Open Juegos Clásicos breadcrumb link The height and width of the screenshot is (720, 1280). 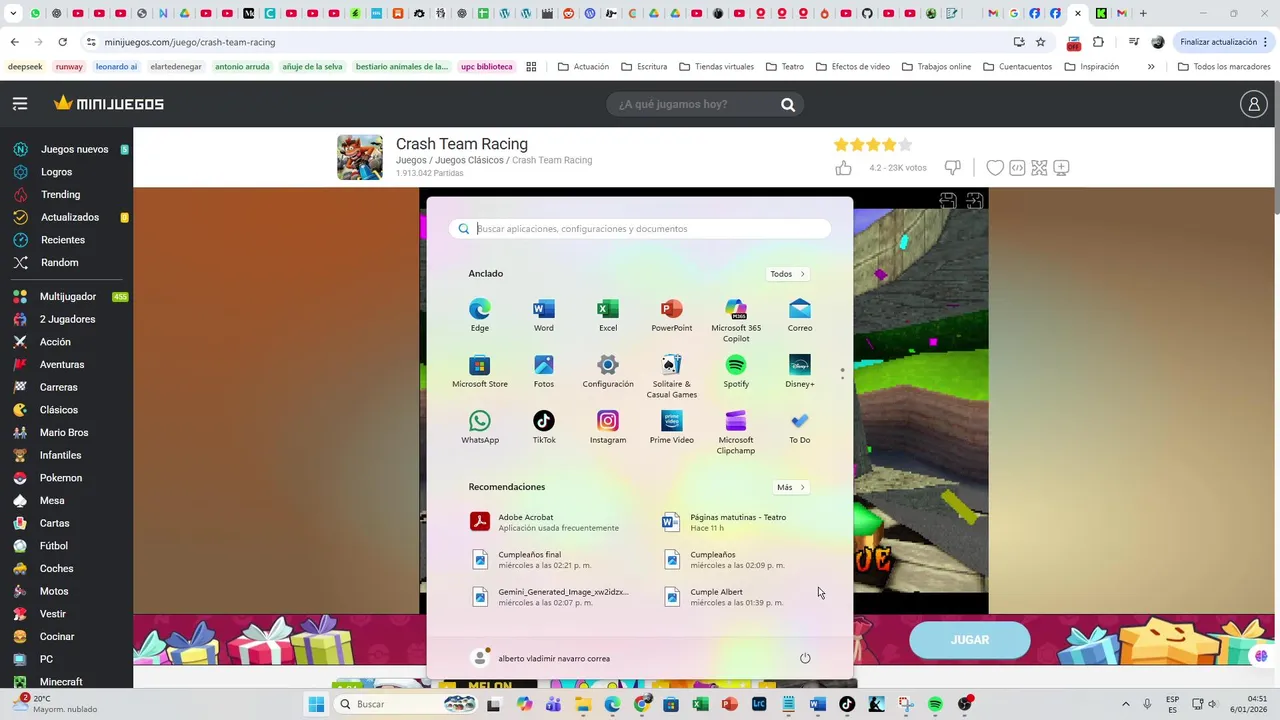pos(469,160)
